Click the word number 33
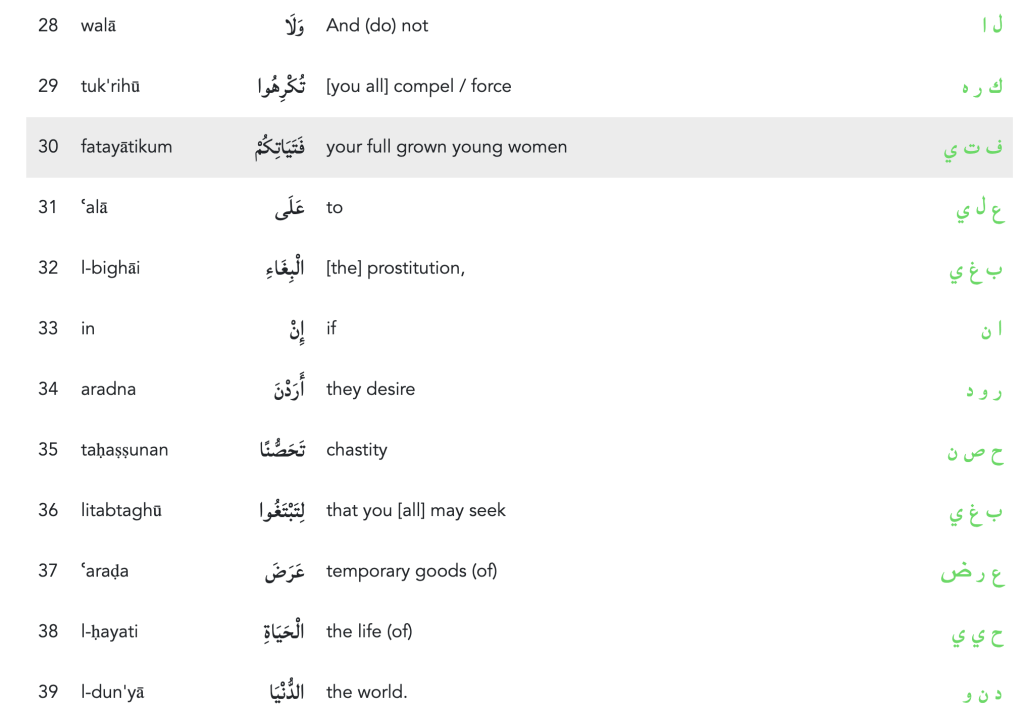This screenshot has height=711, width=1023. [x=48, y=328]
